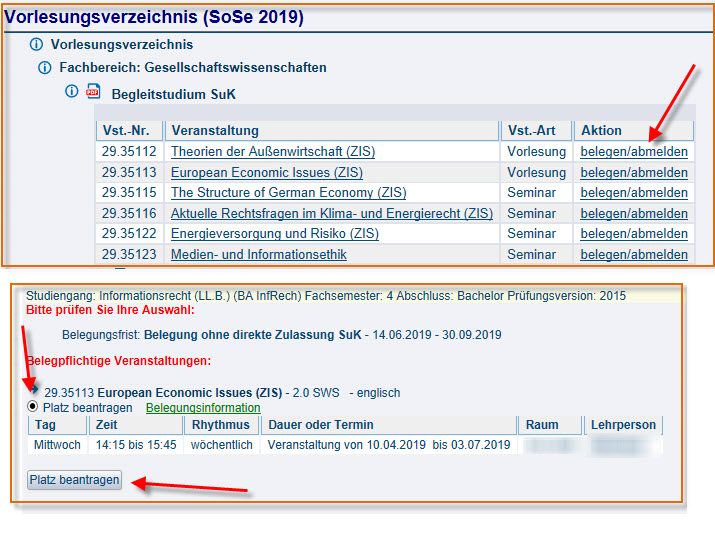
Task: Click Fachbereich: Gesellschaftswissenschaften tree label
Action: (193, 67)
